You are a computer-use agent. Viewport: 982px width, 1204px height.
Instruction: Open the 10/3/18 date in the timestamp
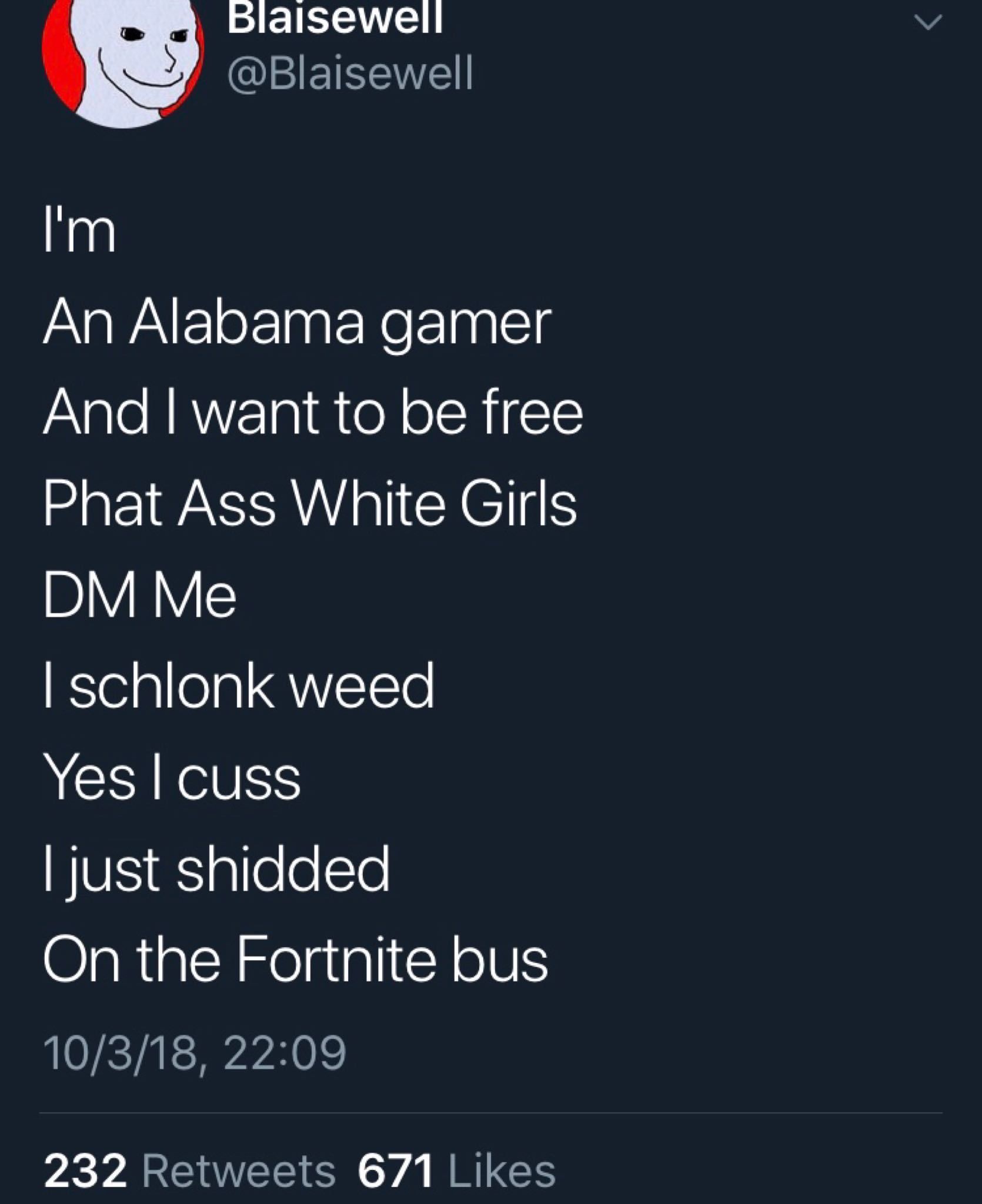click(x=120, y=1053)
